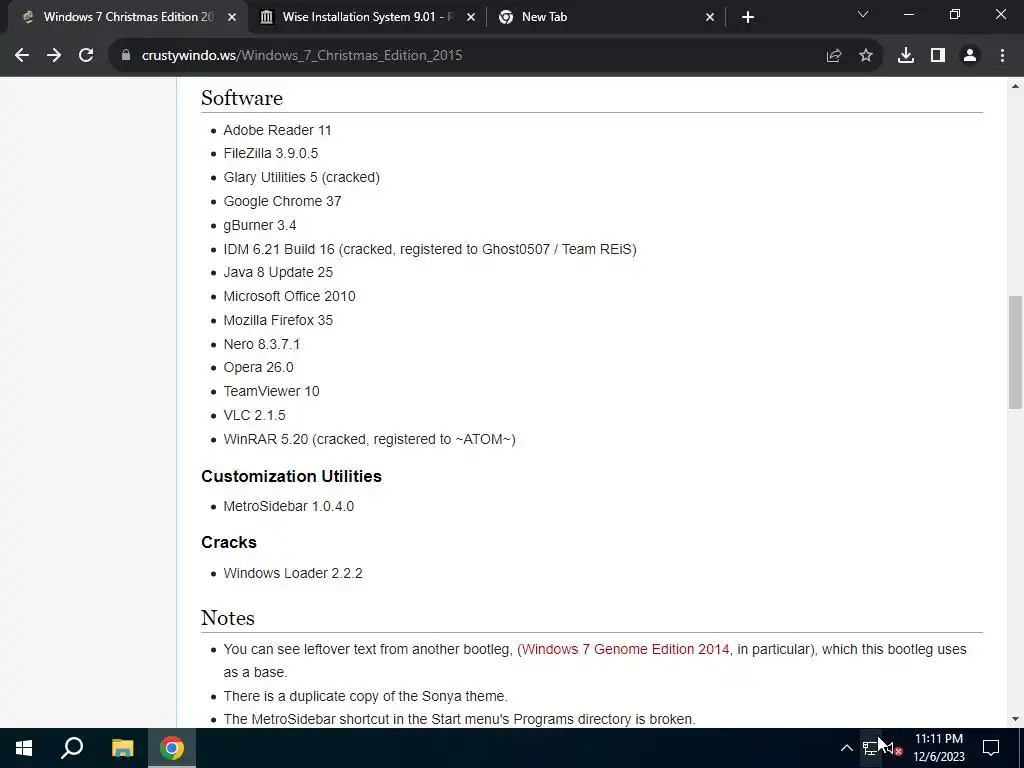The width and height of the screenshot is (1024, 768).
Task: Click the WinRAR 5.20 entry
Action: [x=369, y=439]
